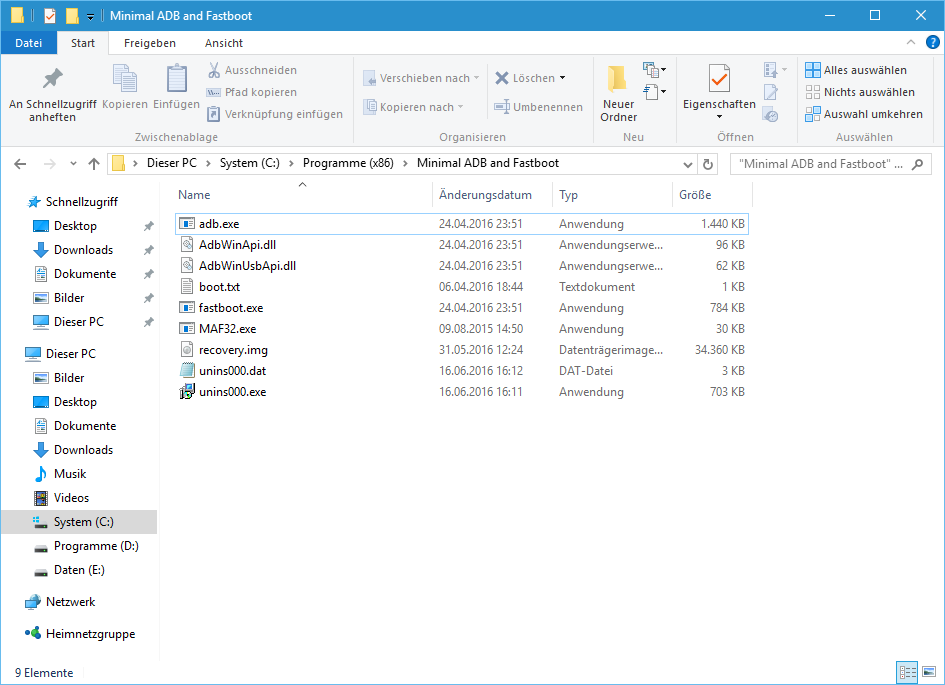Click the properties icon in the quick access title bar
The height and width of the screenshot is (685, 945).
[50, 16]
